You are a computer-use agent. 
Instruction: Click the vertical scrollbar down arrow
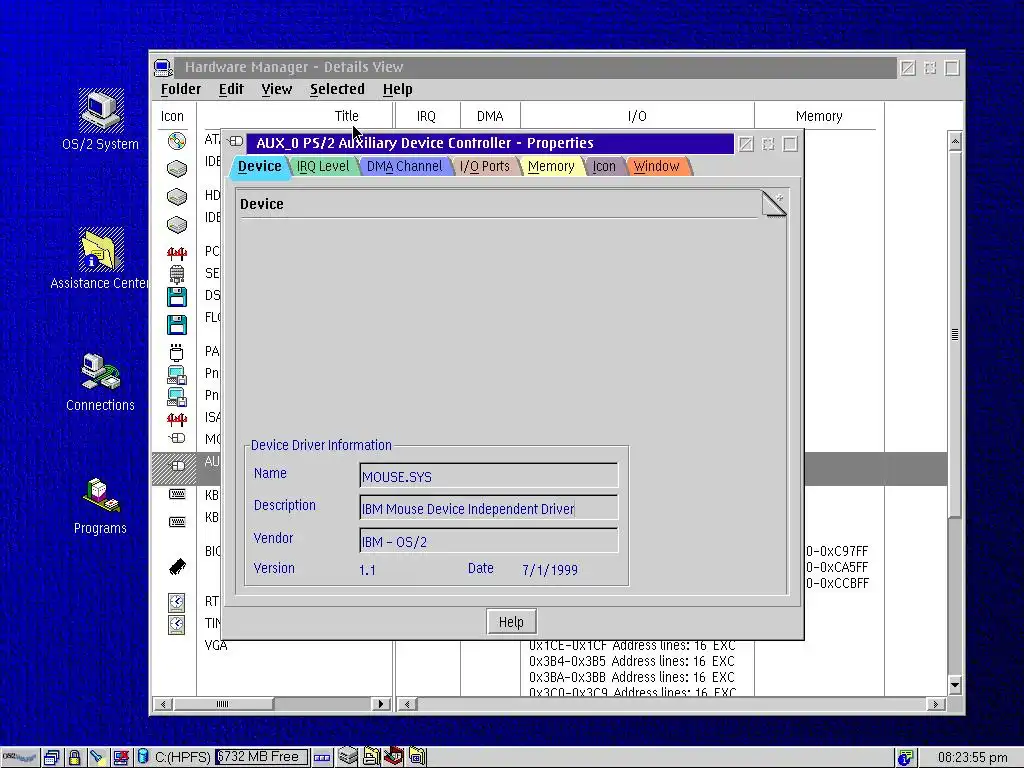click(x=955, y=685)
